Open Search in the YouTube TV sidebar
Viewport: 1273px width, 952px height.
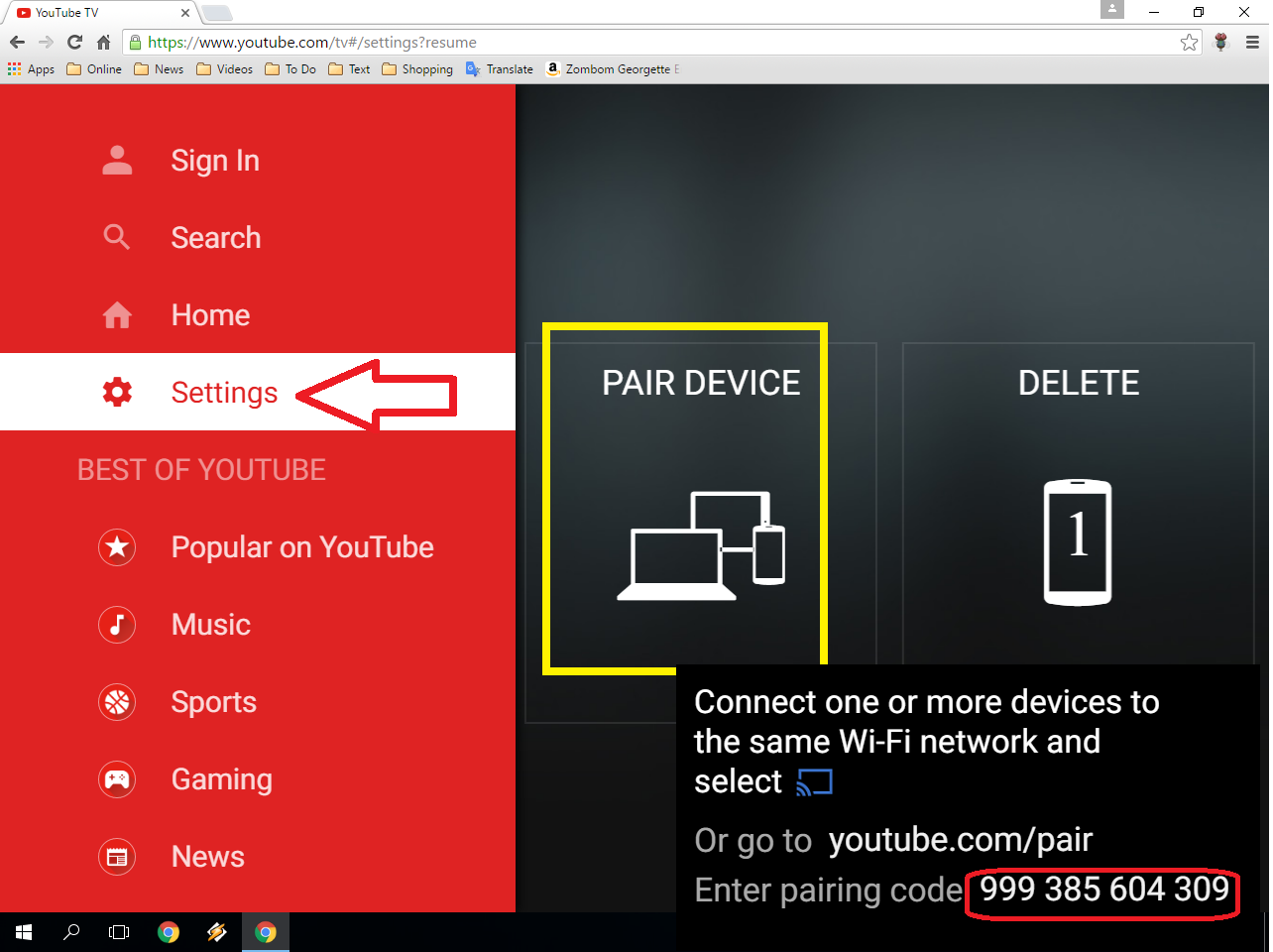point(258,238)
